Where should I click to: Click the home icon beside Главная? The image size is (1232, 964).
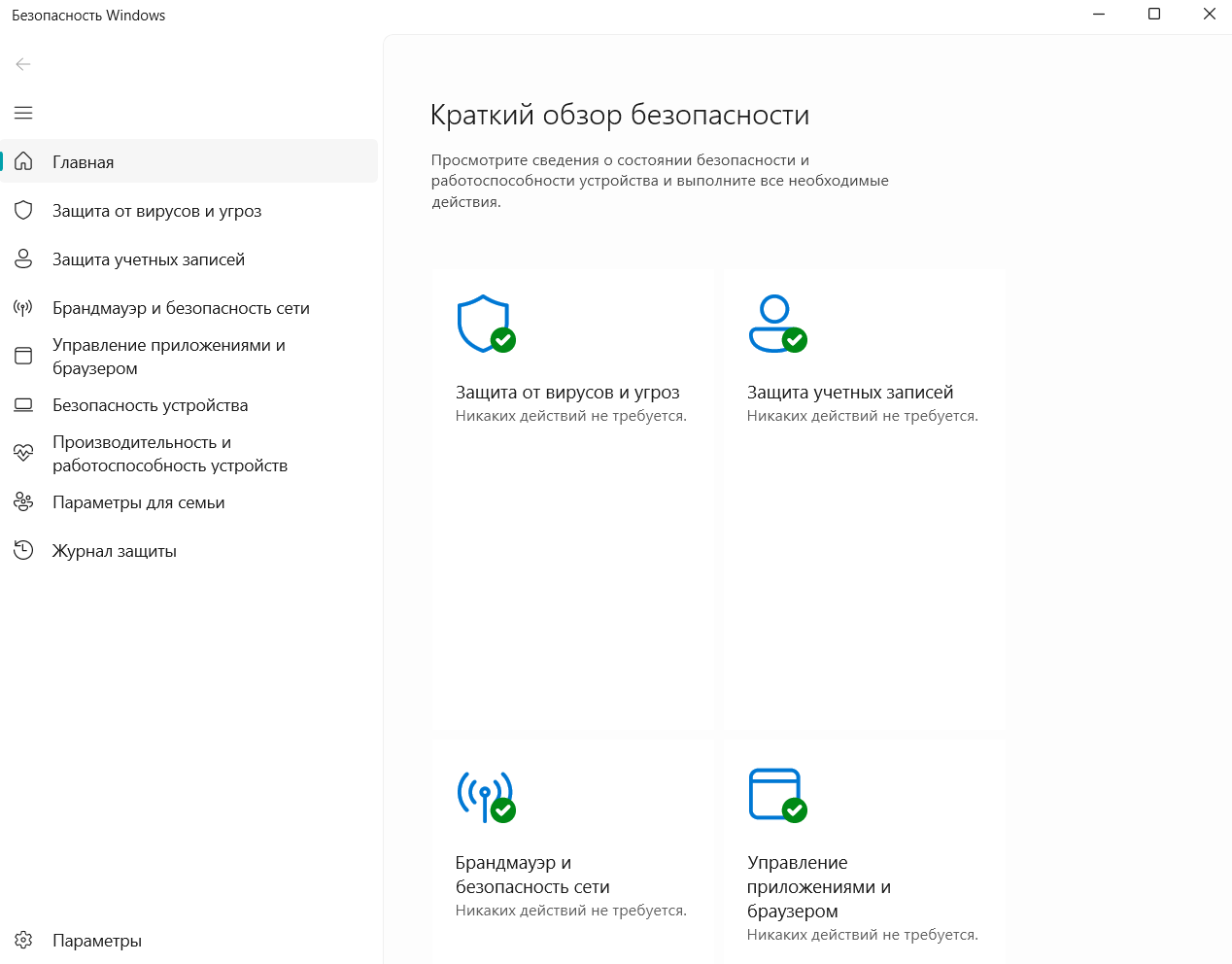click(x=23, y=161)
